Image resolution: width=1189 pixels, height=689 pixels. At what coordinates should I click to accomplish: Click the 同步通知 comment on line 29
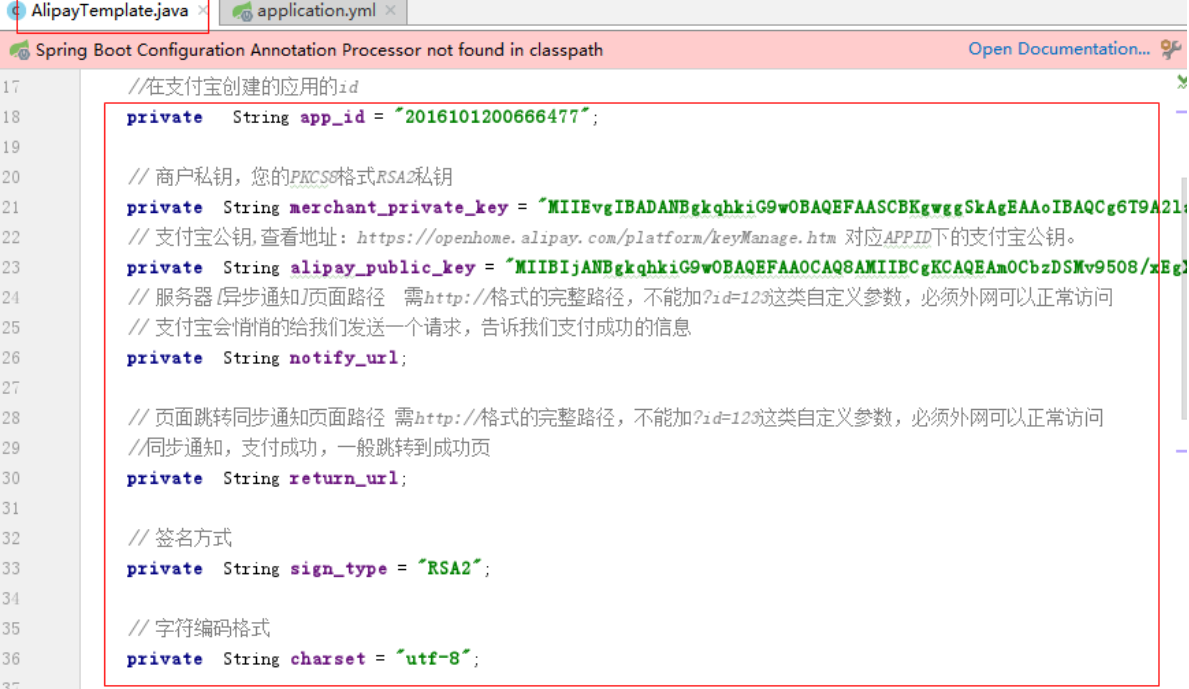click(309, 448)
